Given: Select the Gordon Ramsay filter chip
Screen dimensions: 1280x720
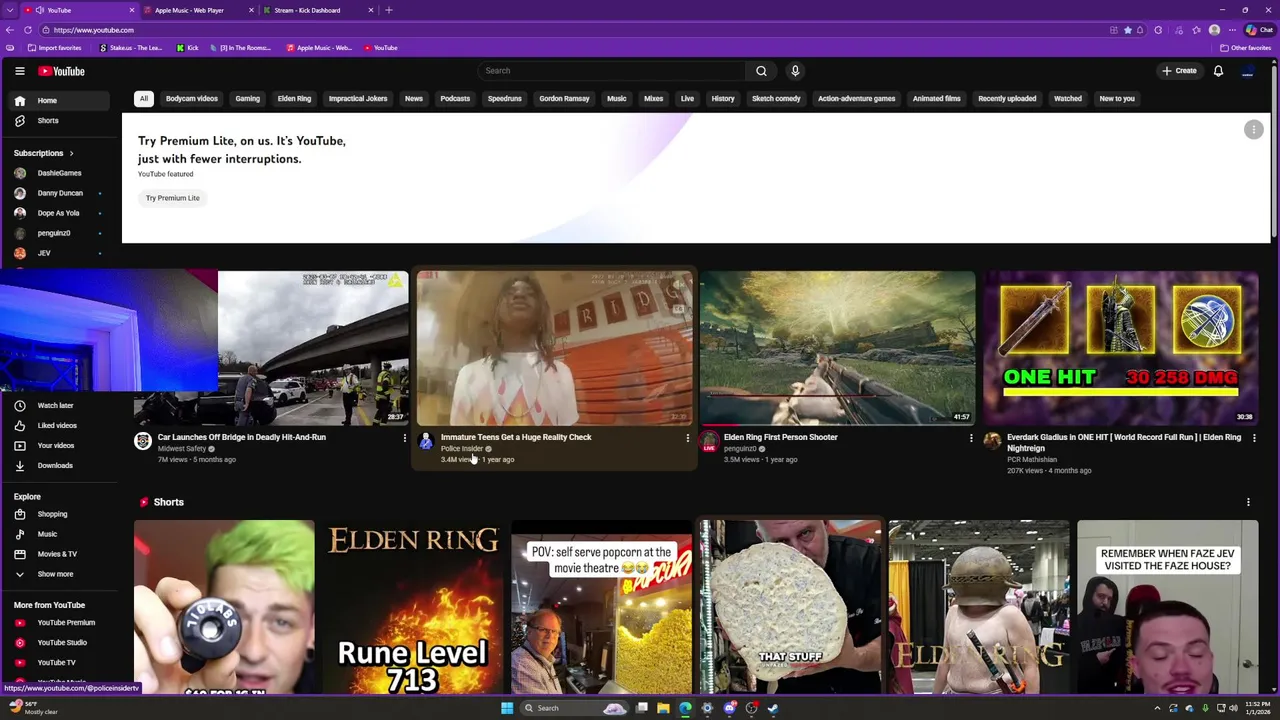Looking at the screenshot, I should pyautogui.click(x=564, y=99).
